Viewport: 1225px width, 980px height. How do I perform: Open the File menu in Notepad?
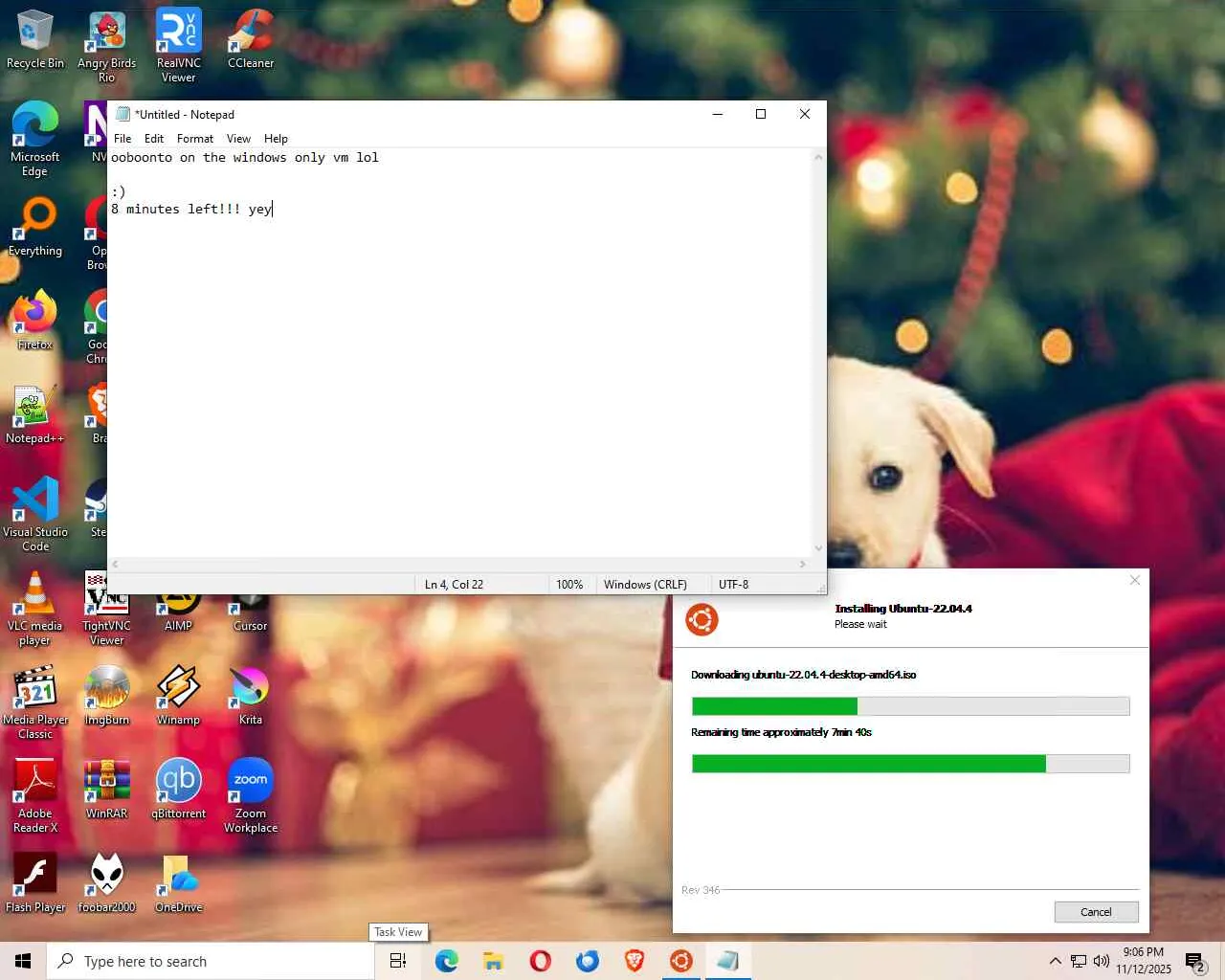[122, 139]
